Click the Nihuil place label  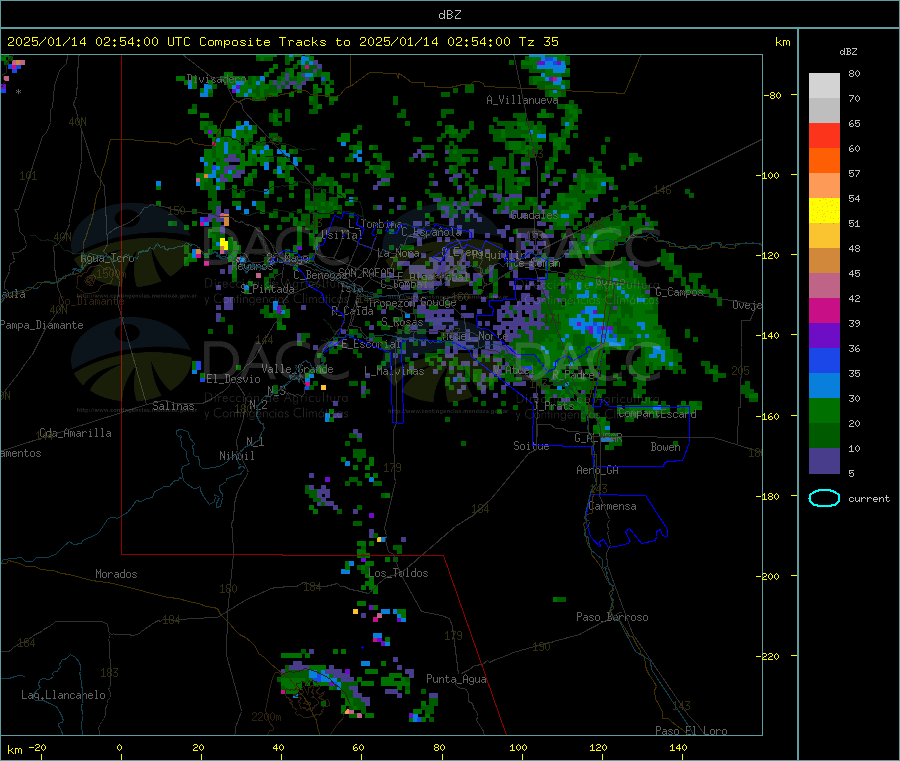point(236,456)
